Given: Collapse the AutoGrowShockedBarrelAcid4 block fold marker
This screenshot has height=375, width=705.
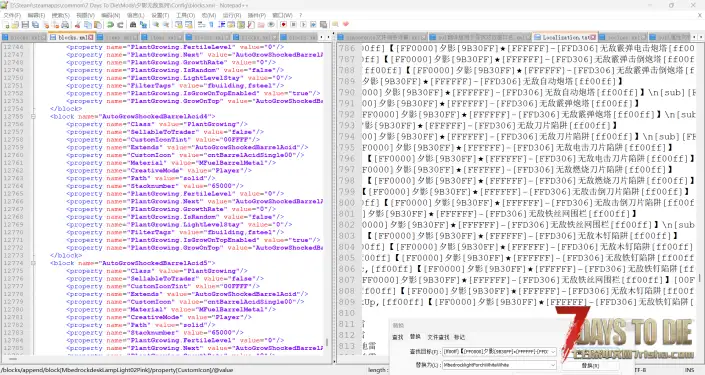Looking at the screenshot, I should pyautogui.click(x=33, y=116).
